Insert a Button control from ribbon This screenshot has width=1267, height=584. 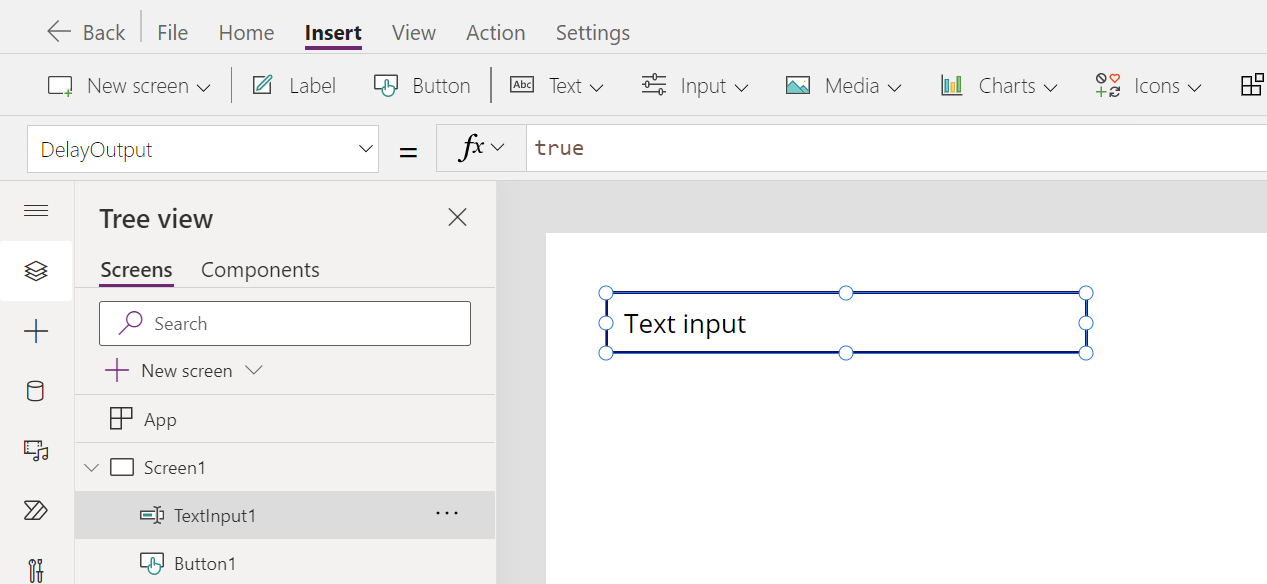[422, 86]
